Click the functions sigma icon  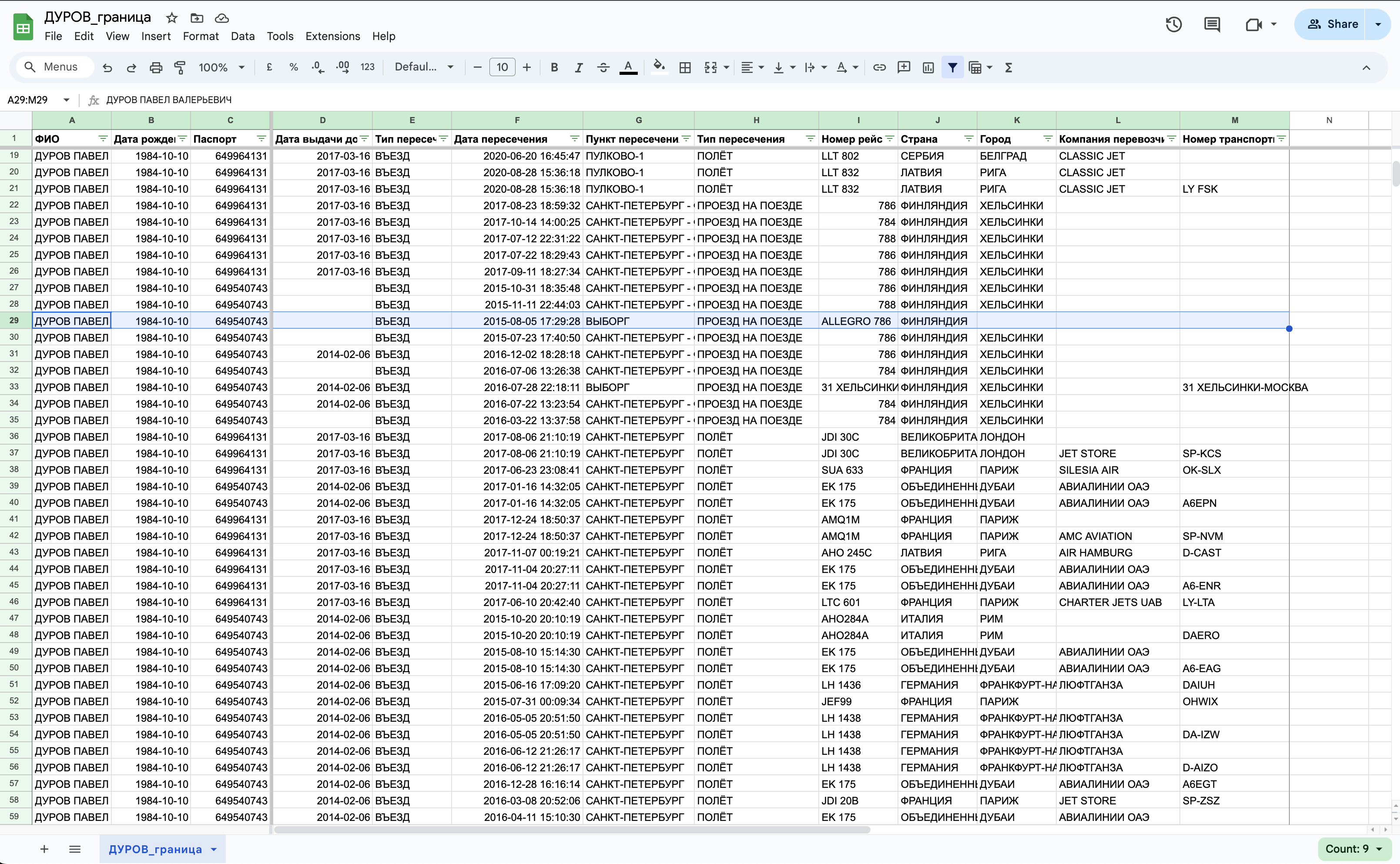[x=1008, y=67]
